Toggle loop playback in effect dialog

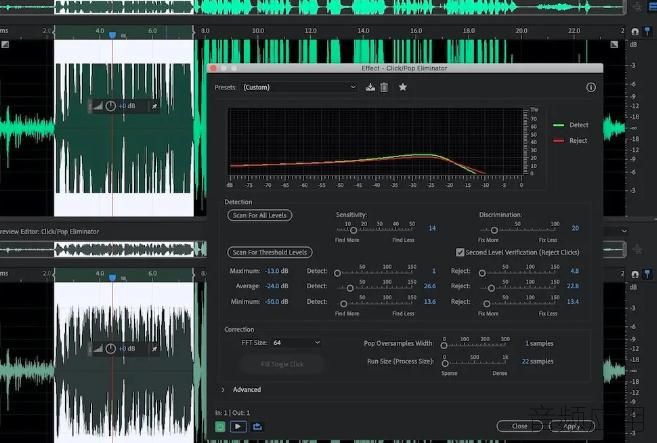257,427
